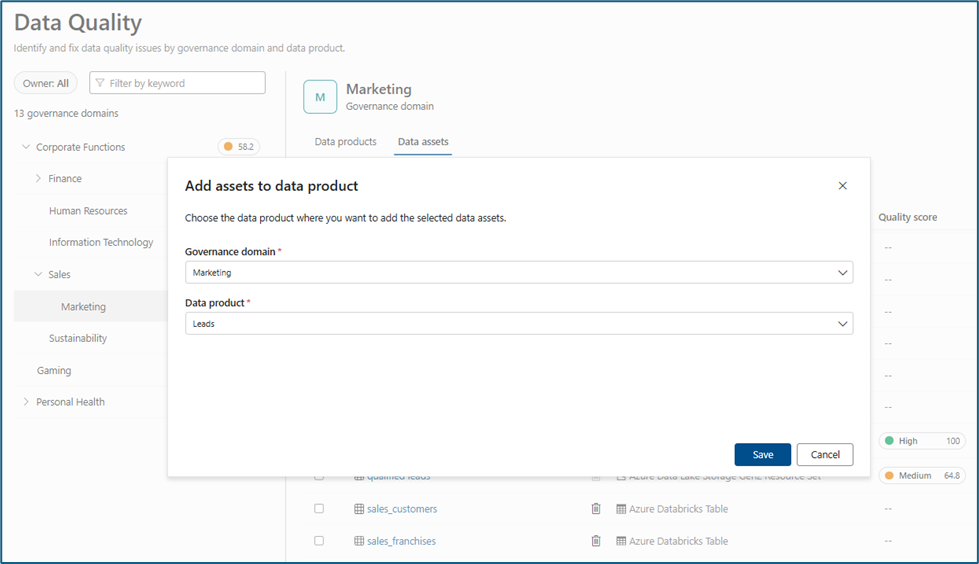The image size is (979, 564).
Task: Click the Filter by keyword field
Action: pyautogui.click(x=183, y=83)
